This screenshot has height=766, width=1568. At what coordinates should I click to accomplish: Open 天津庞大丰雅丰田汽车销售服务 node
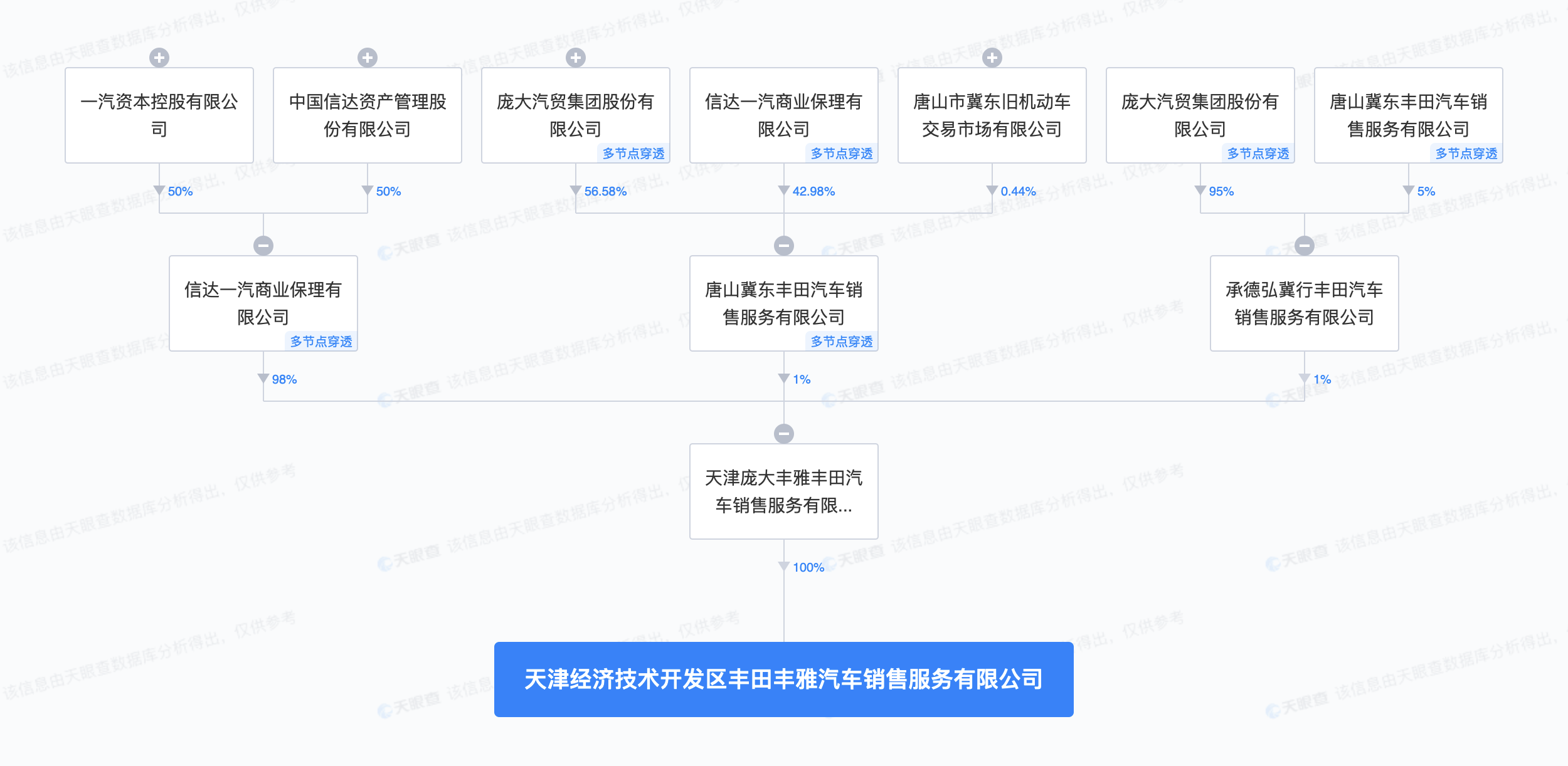click(784, 491)
